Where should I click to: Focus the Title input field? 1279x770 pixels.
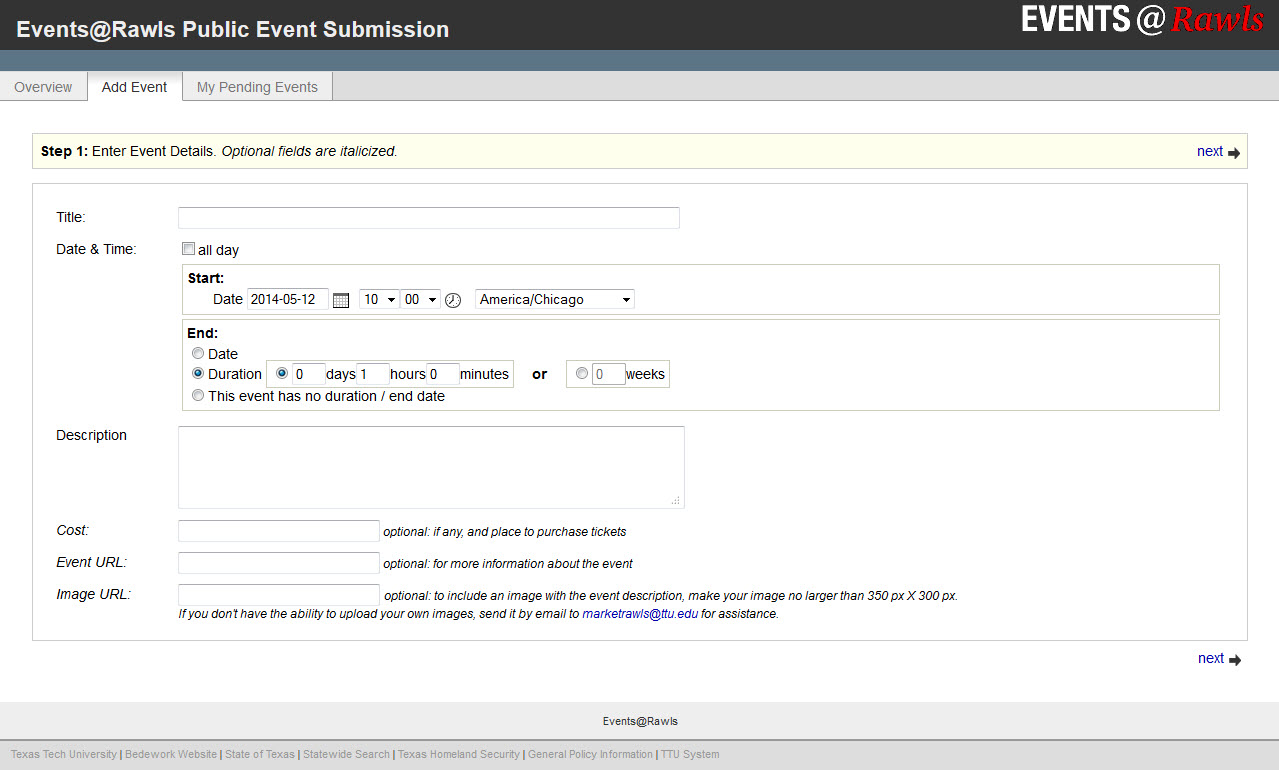point(429,218)
